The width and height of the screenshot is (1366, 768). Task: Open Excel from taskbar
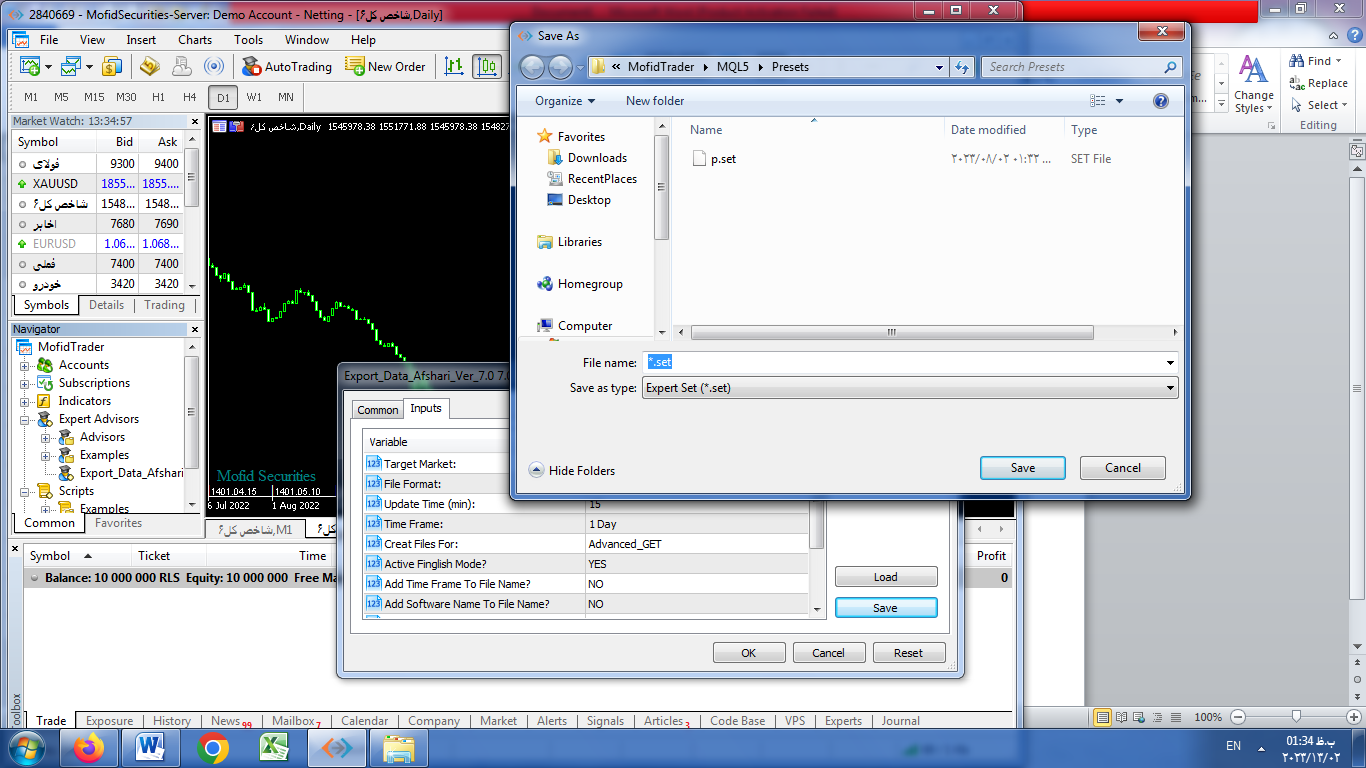coord(274,747)
